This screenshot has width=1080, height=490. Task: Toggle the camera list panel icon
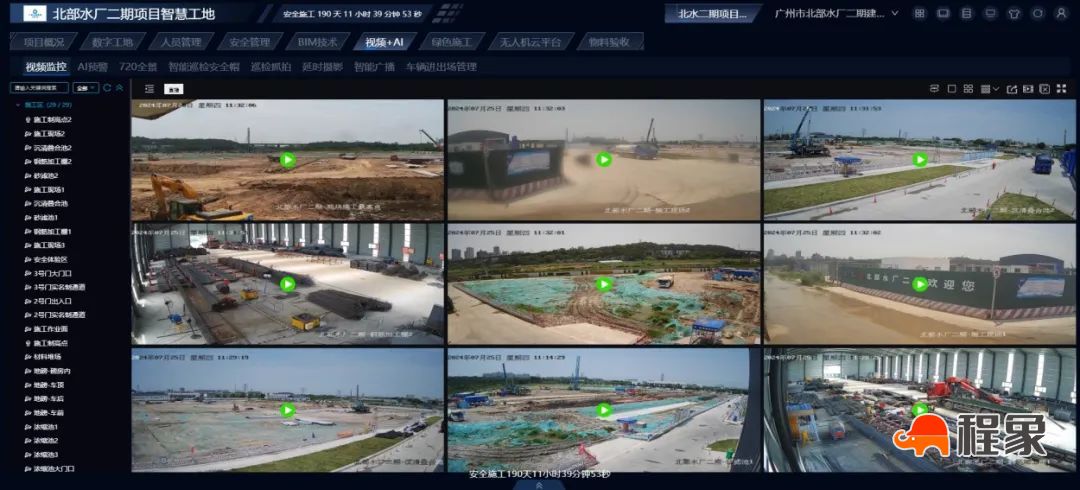pos(149,89)
